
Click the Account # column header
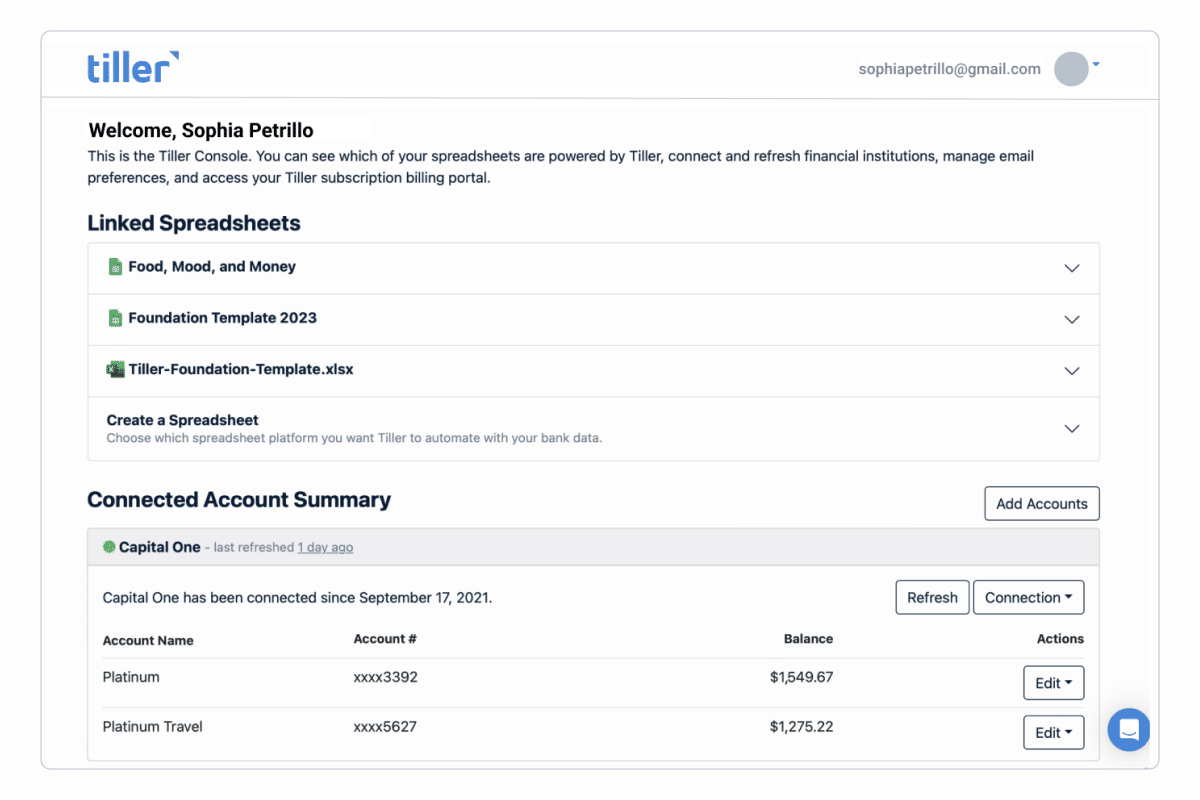click(385, 638)
